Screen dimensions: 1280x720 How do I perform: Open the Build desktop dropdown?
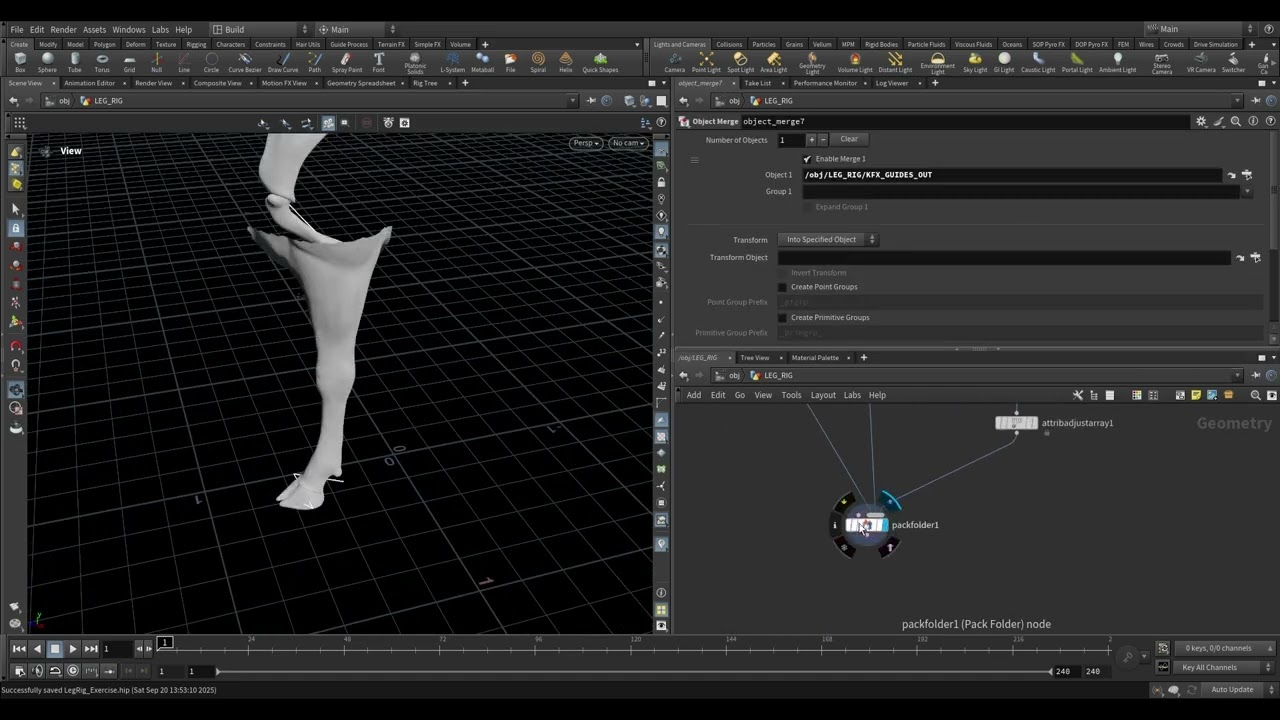pyautogui.click(x=261, y=29)
